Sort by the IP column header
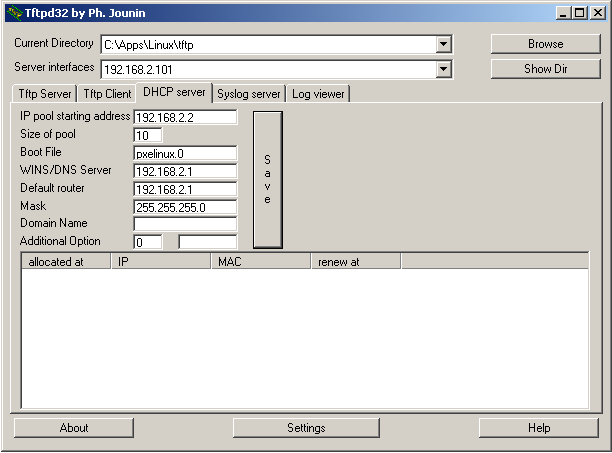 pyautogui.click(x=161, y=261)
